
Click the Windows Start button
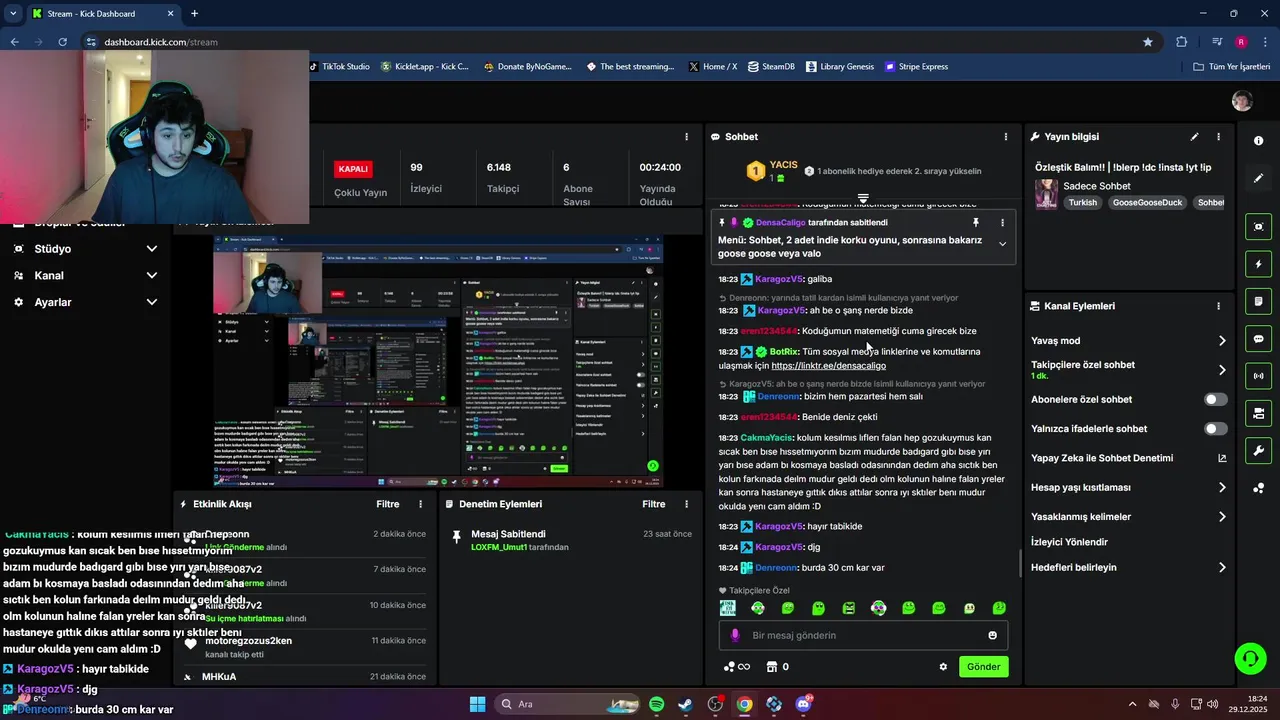click(x=477, y=704)
